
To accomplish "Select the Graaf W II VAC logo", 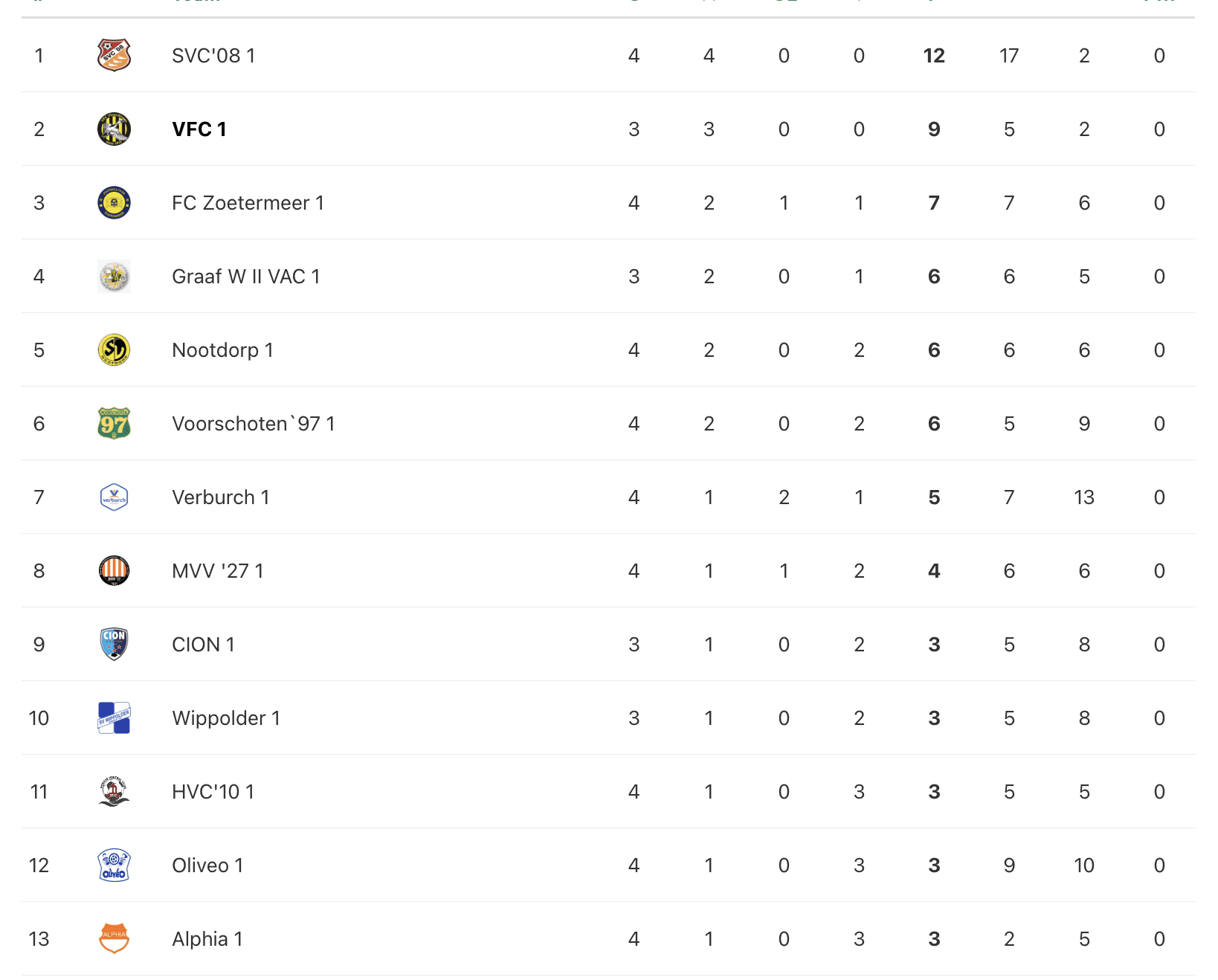I will (114, 276).
